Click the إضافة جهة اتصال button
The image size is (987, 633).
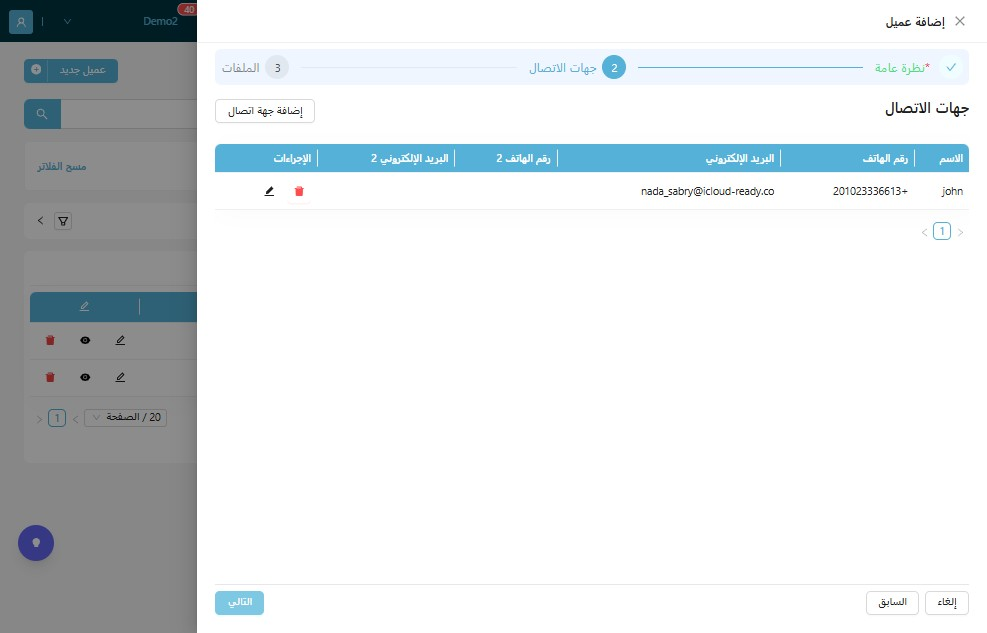[265, 111]
